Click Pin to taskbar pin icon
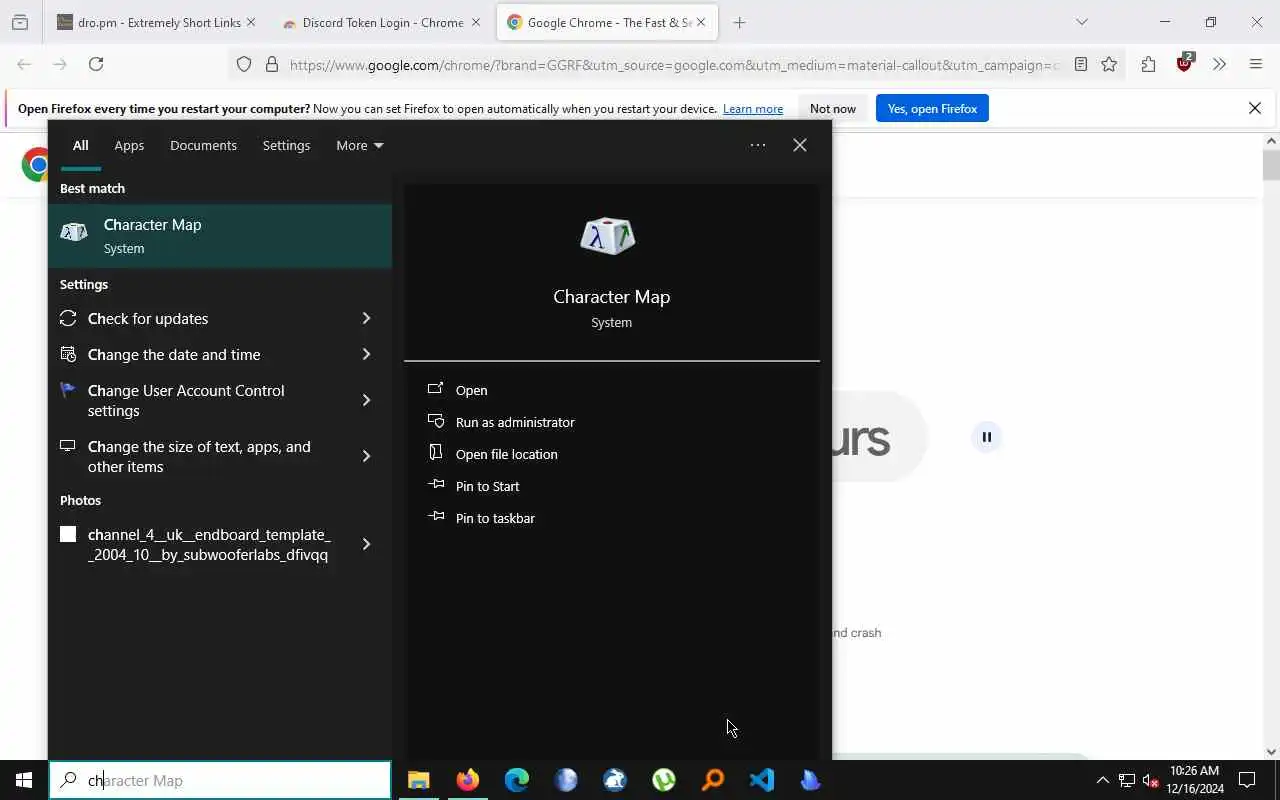This screenshot has width=1280, height=800. (435, 517)
